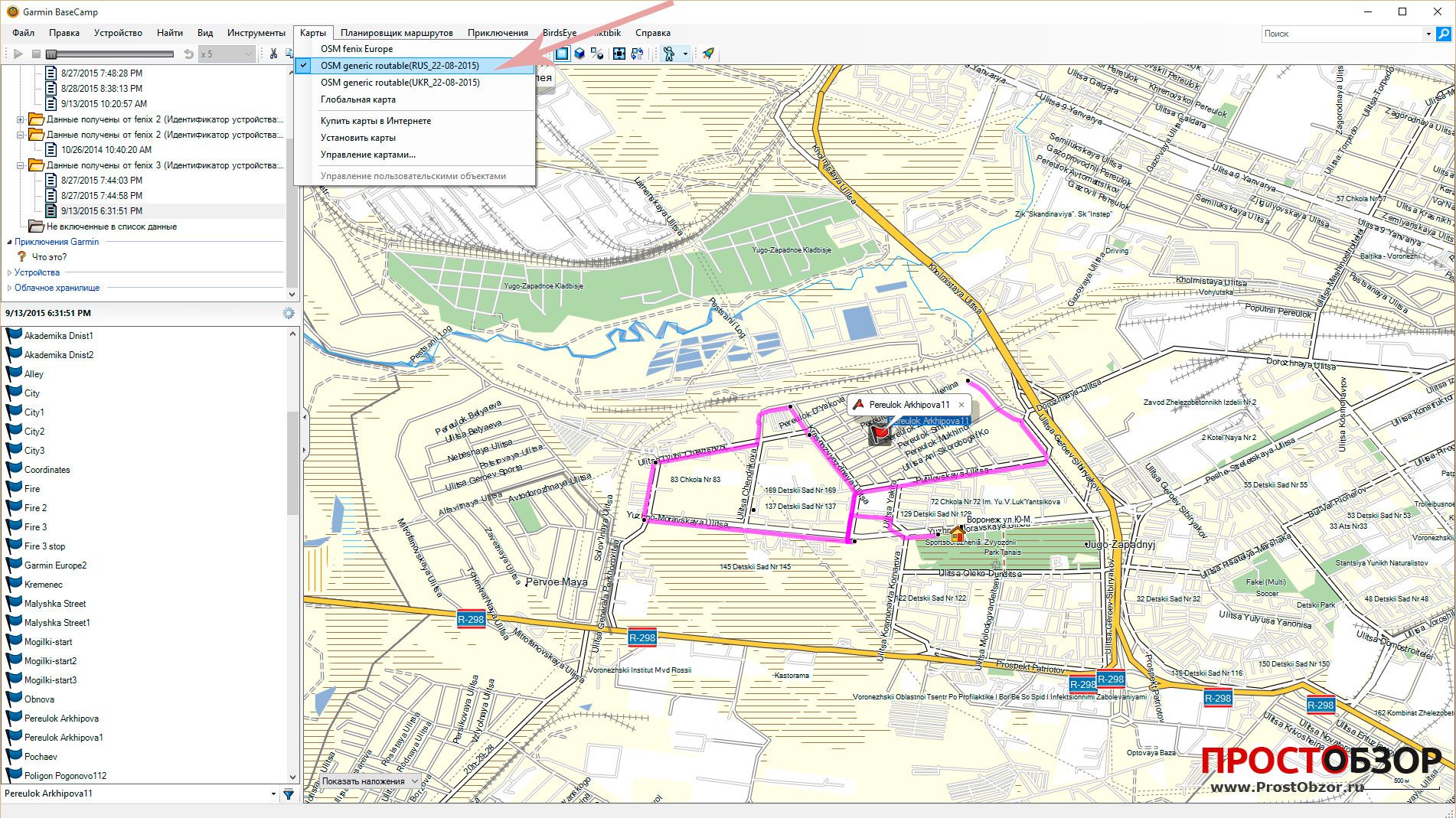Click into the Поиск search field

coord(1341,34)
